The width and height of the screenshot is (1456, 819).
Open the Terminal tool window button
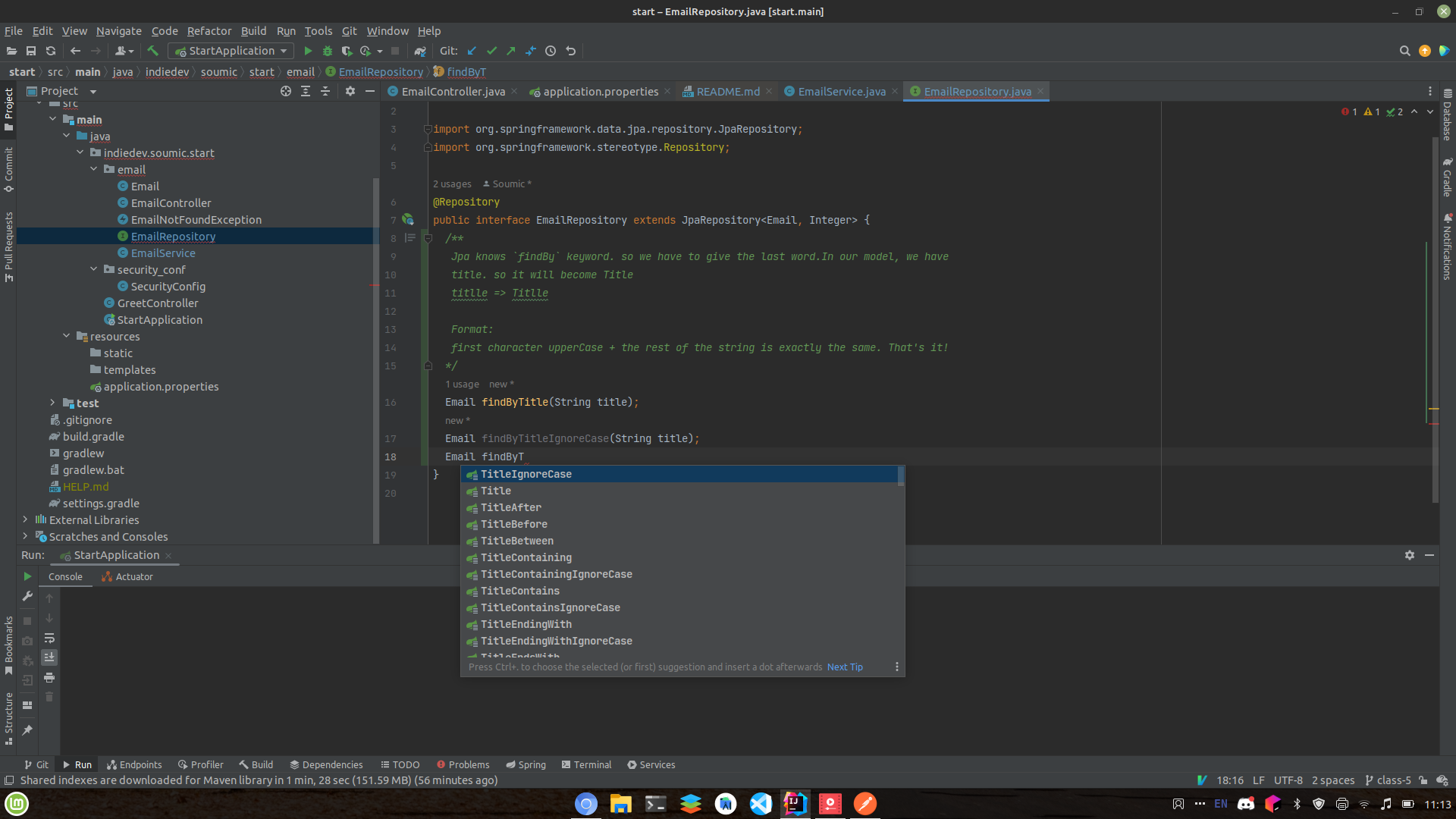click(586, 764)
